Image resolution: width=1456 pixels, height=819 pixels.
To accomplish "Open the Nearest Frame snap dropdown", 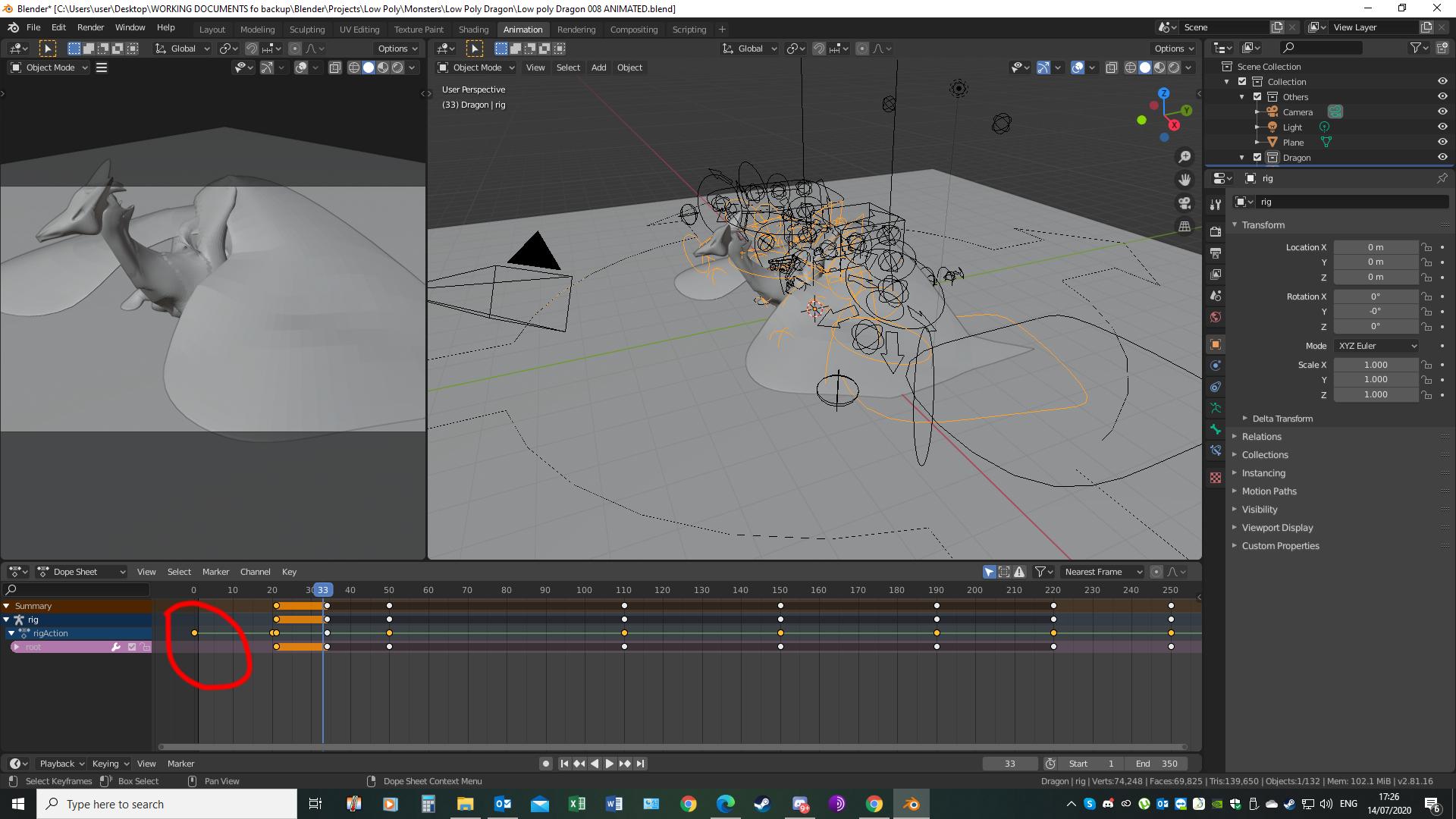I will [1103, 572].
